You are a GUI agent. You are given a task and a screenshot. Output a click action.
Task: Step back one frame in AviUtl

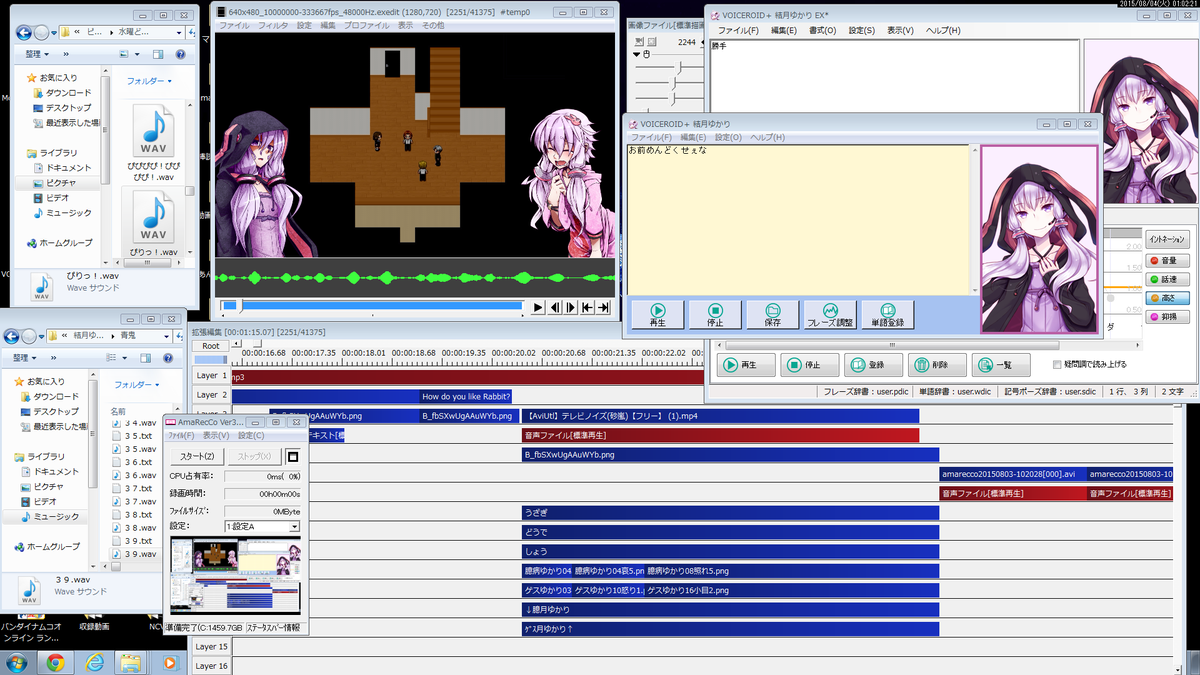click(555, 307)
